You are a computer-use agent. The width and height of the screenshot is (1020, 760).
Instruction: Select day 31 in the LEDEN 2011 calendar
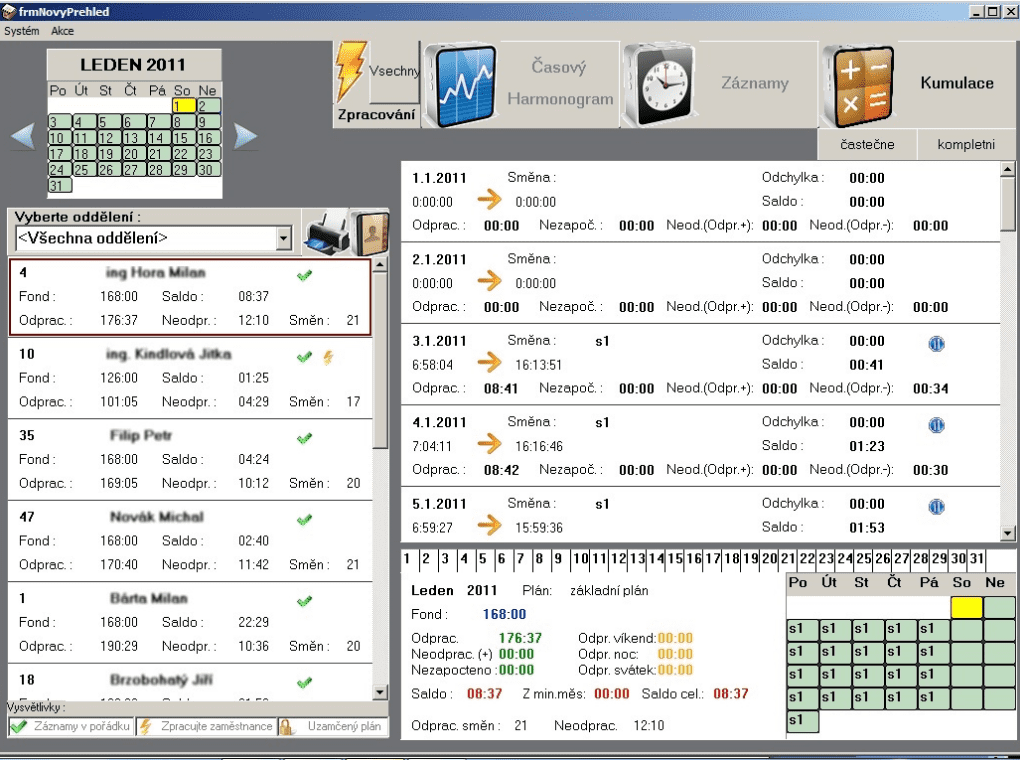60,185
